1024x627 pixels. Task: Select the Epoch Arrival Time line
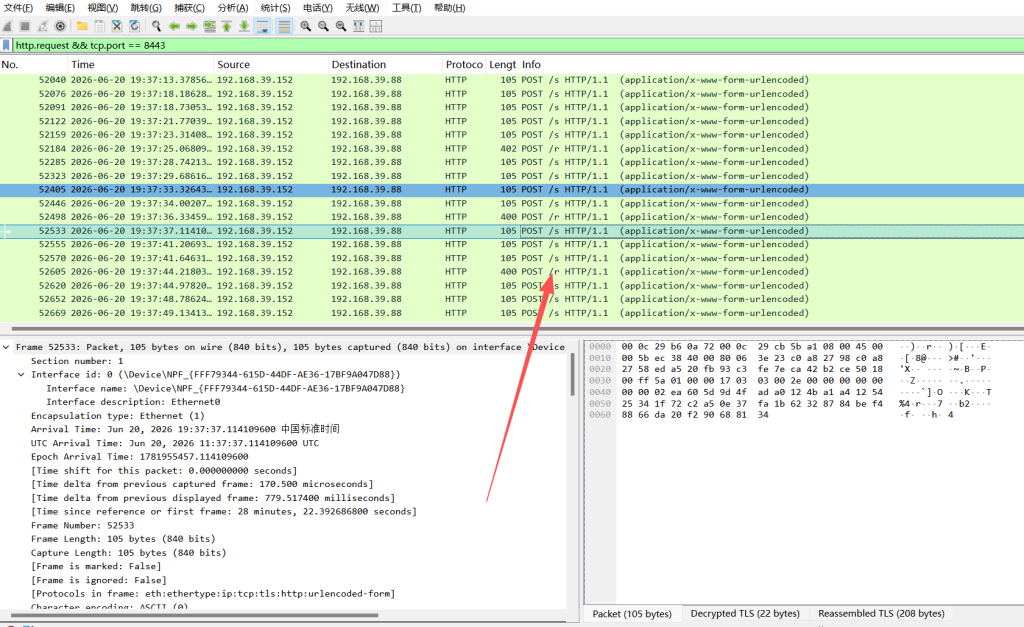pyautogui.click(x=139, y=457)
